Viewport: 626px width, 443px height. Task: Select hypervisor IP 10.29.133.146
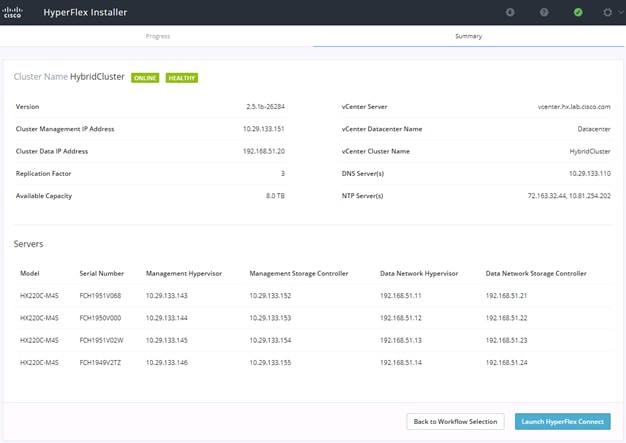pos(166,363)
